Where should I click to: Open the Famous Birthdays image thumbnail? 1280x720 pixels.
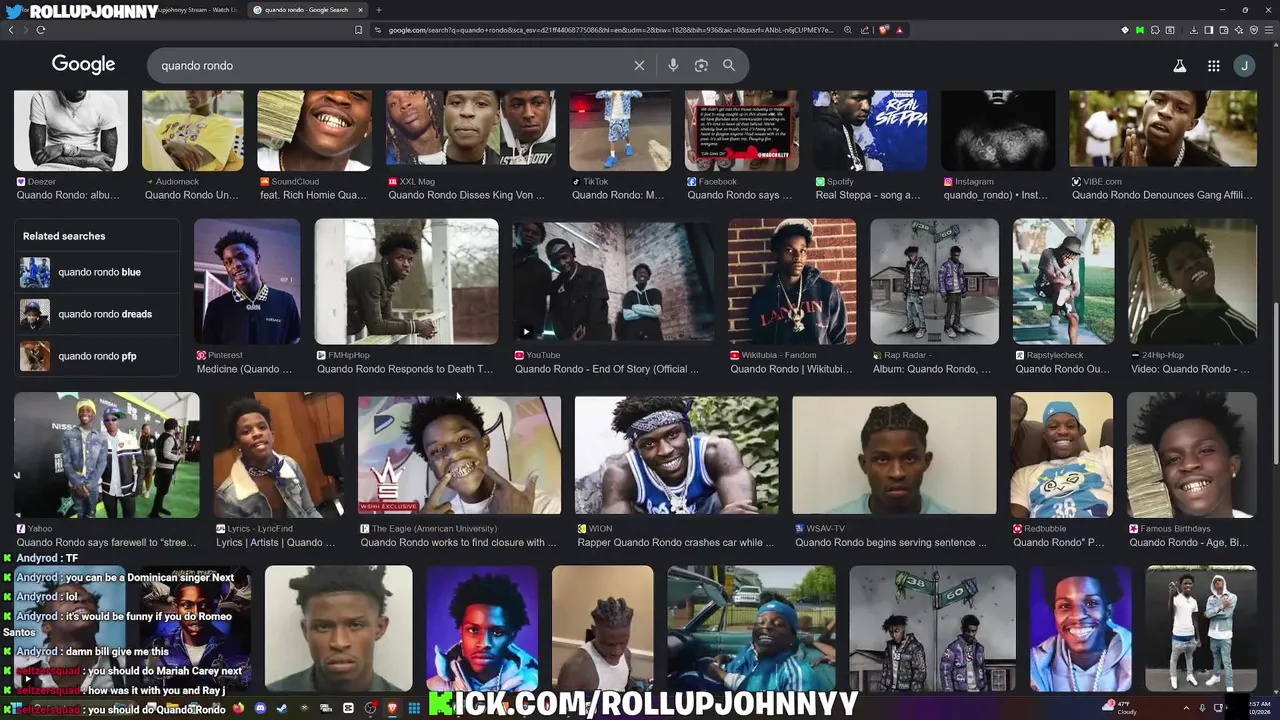(x=1192, y=454)
